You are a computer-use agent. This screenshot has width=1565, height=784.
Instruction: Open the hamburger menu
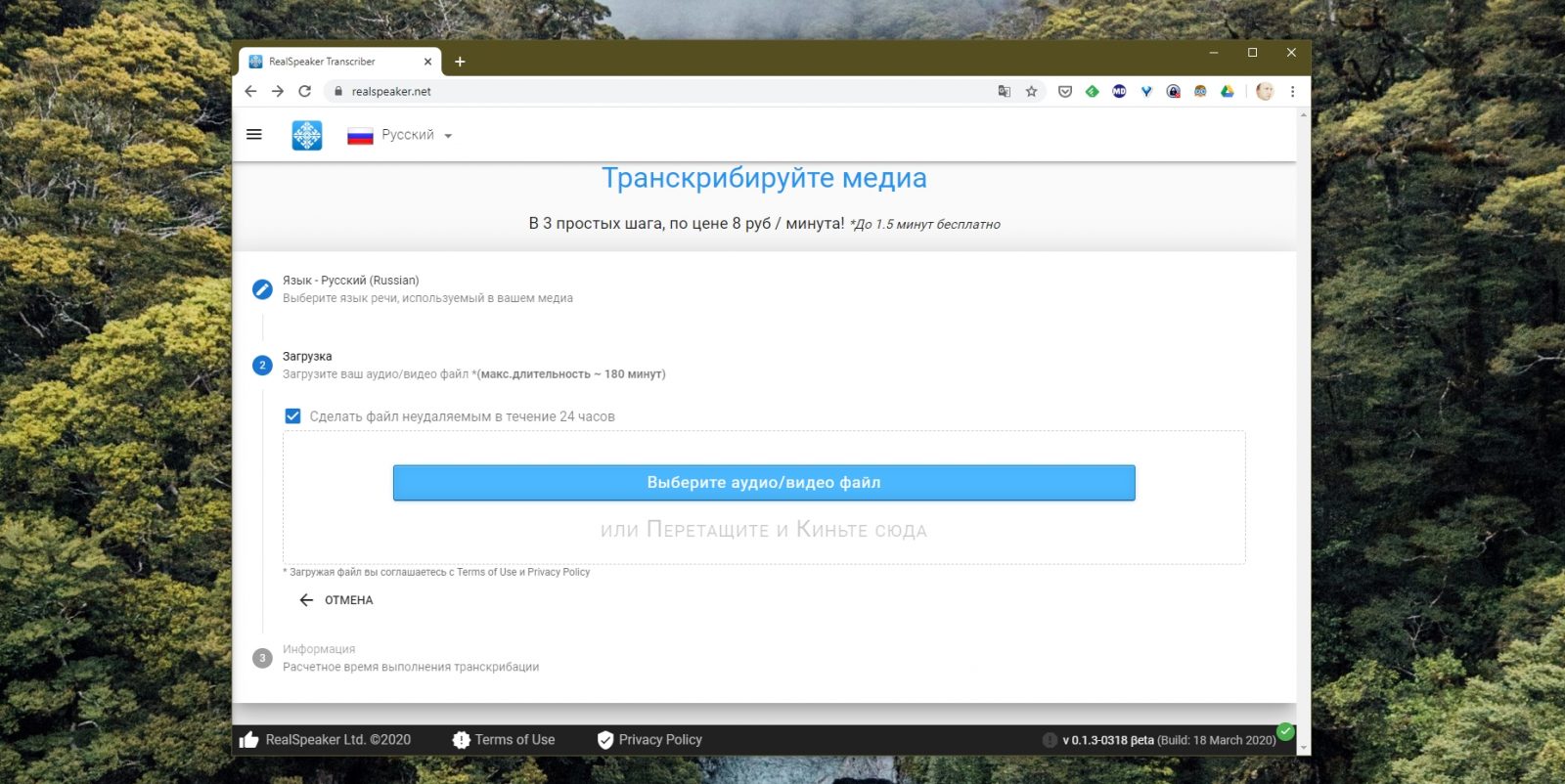[x=254, y=135]
